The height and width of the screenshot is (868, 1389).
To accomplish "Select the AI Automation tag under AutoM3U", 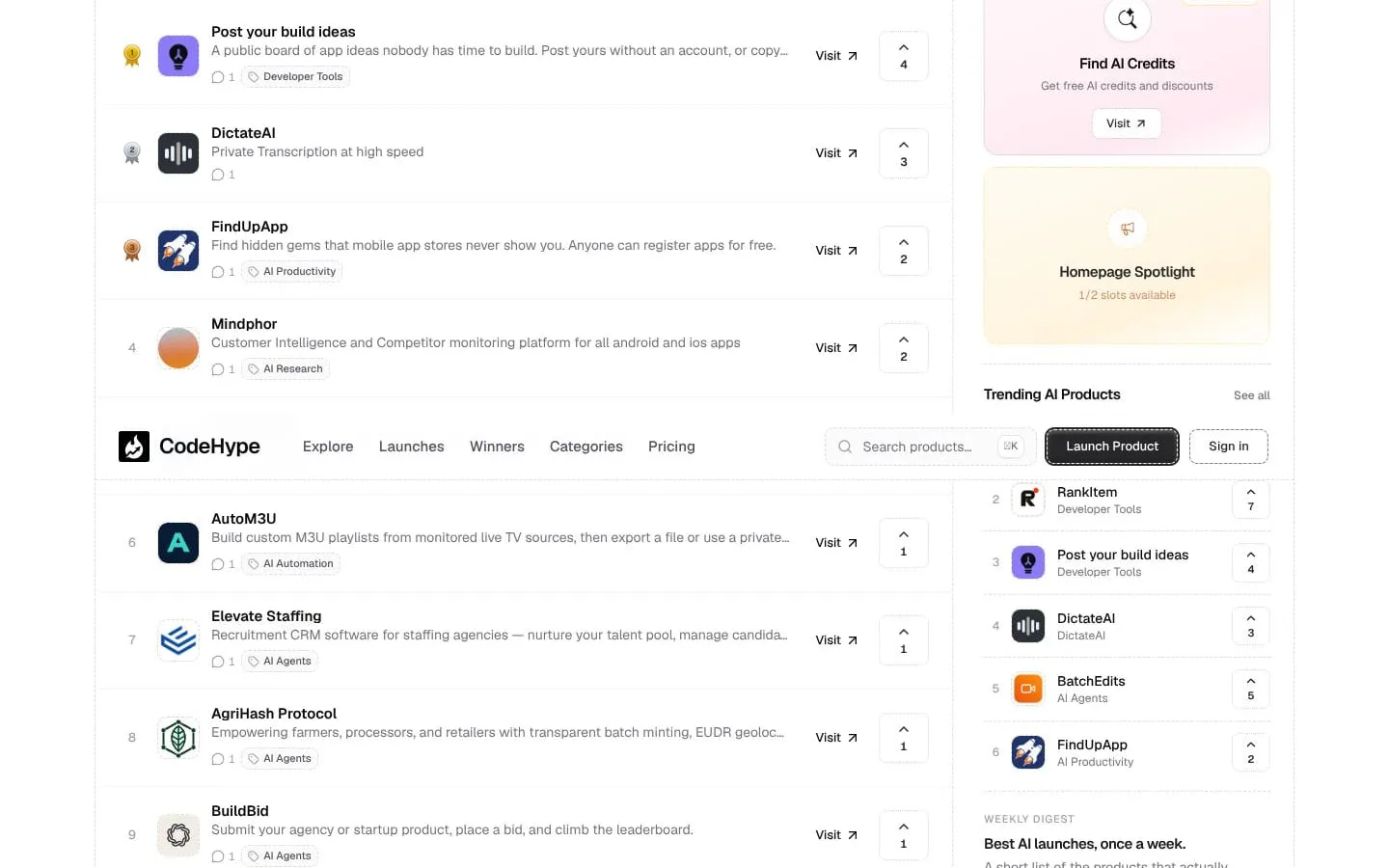I will 290,564.
